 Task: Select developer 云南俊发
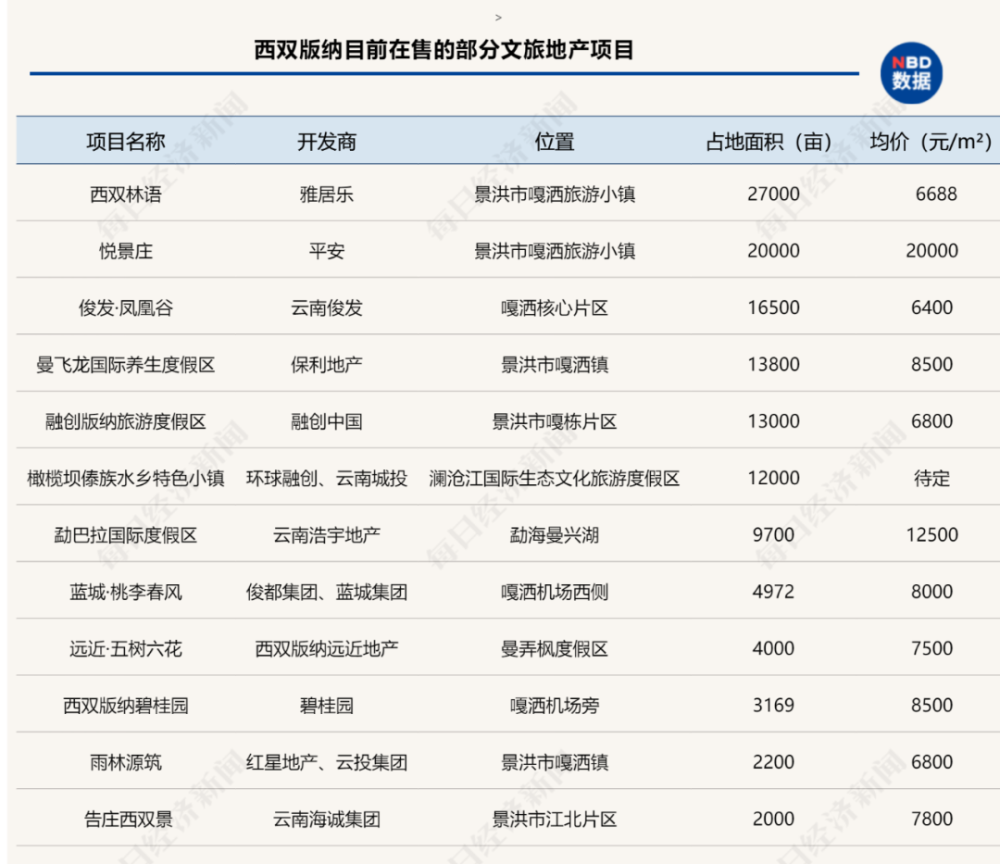327,308
